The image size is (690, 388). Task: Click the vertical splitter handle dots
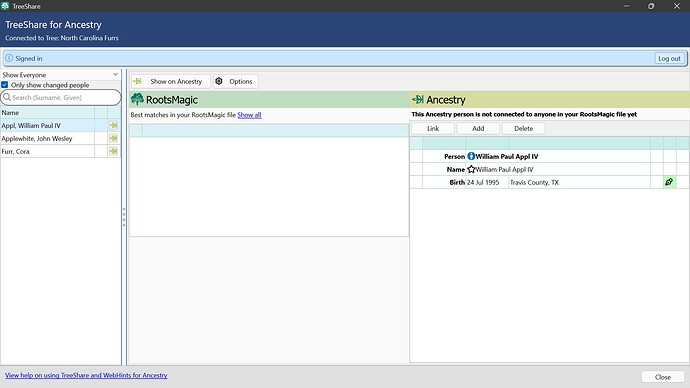point(124,217)
